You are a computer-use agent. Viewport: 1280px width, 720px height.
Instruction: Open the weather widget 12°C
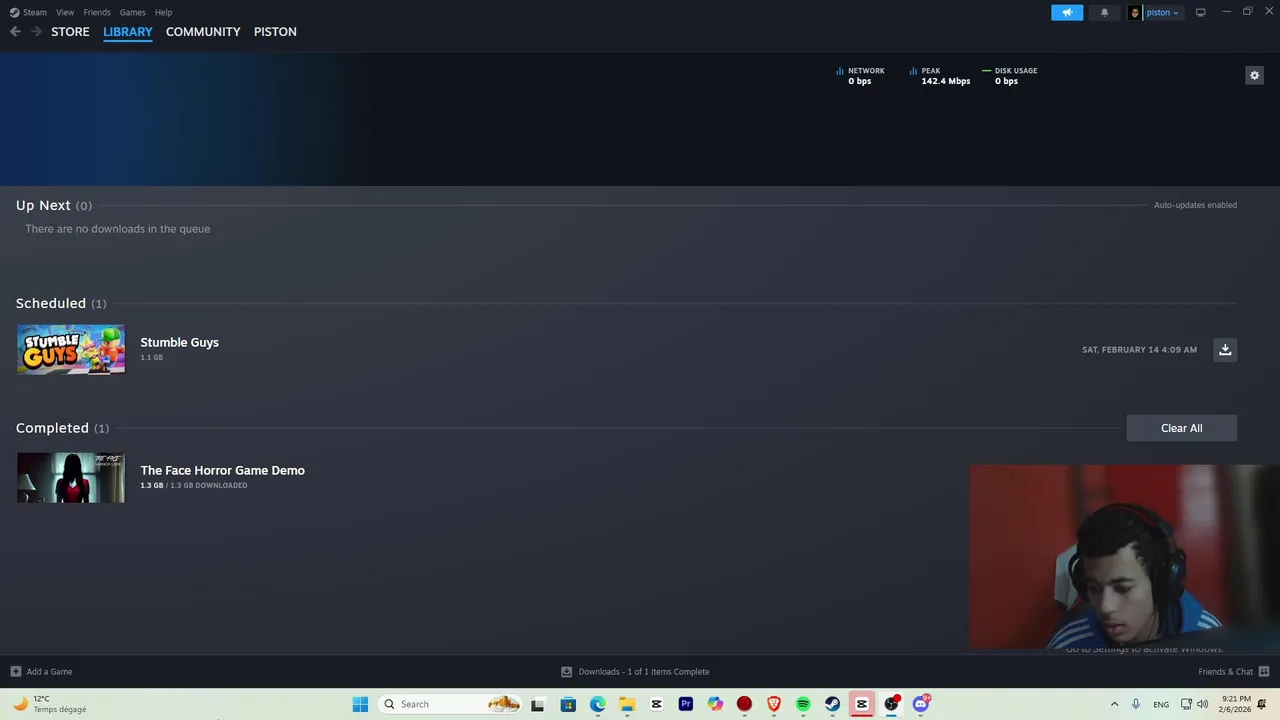(50, 704)
